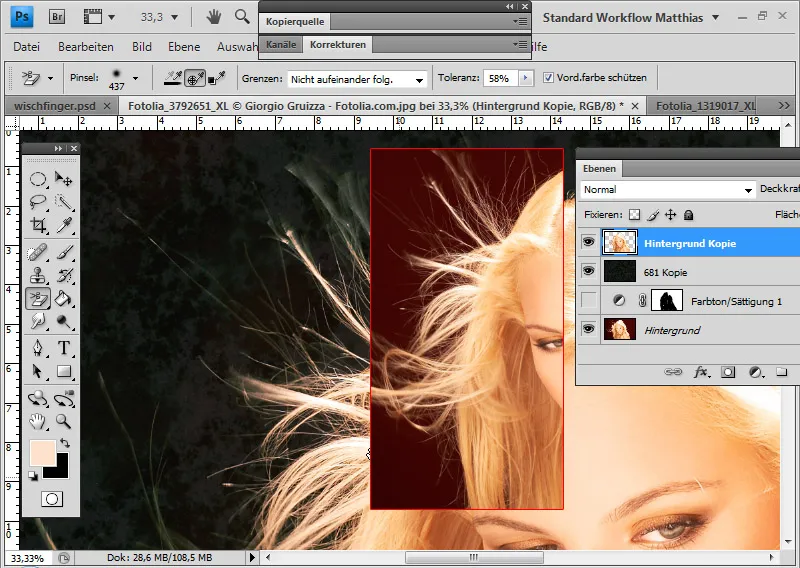Switch to the Kanäle tab

[281, 44]
